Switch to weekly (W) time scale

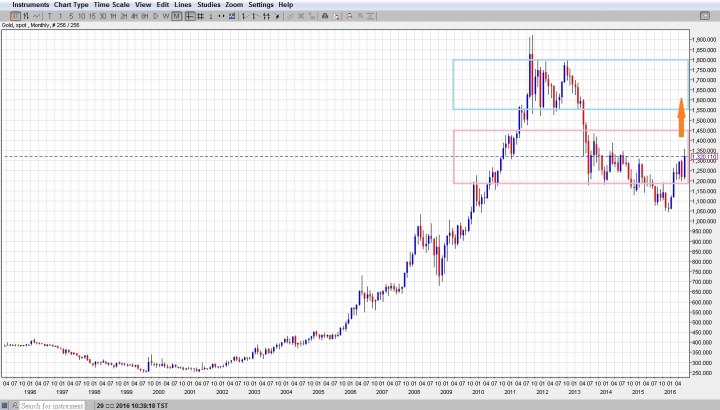coord(166,16)
